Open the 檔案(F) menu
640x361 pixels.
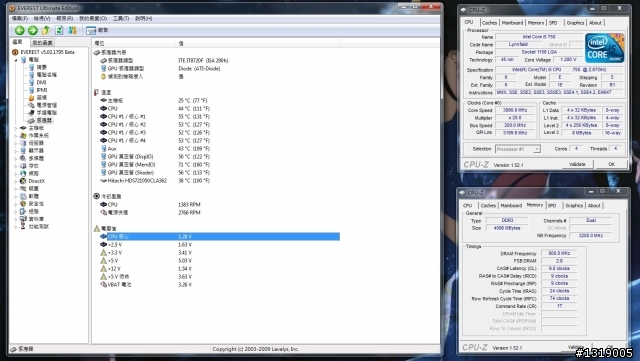(x=20, y=18)
